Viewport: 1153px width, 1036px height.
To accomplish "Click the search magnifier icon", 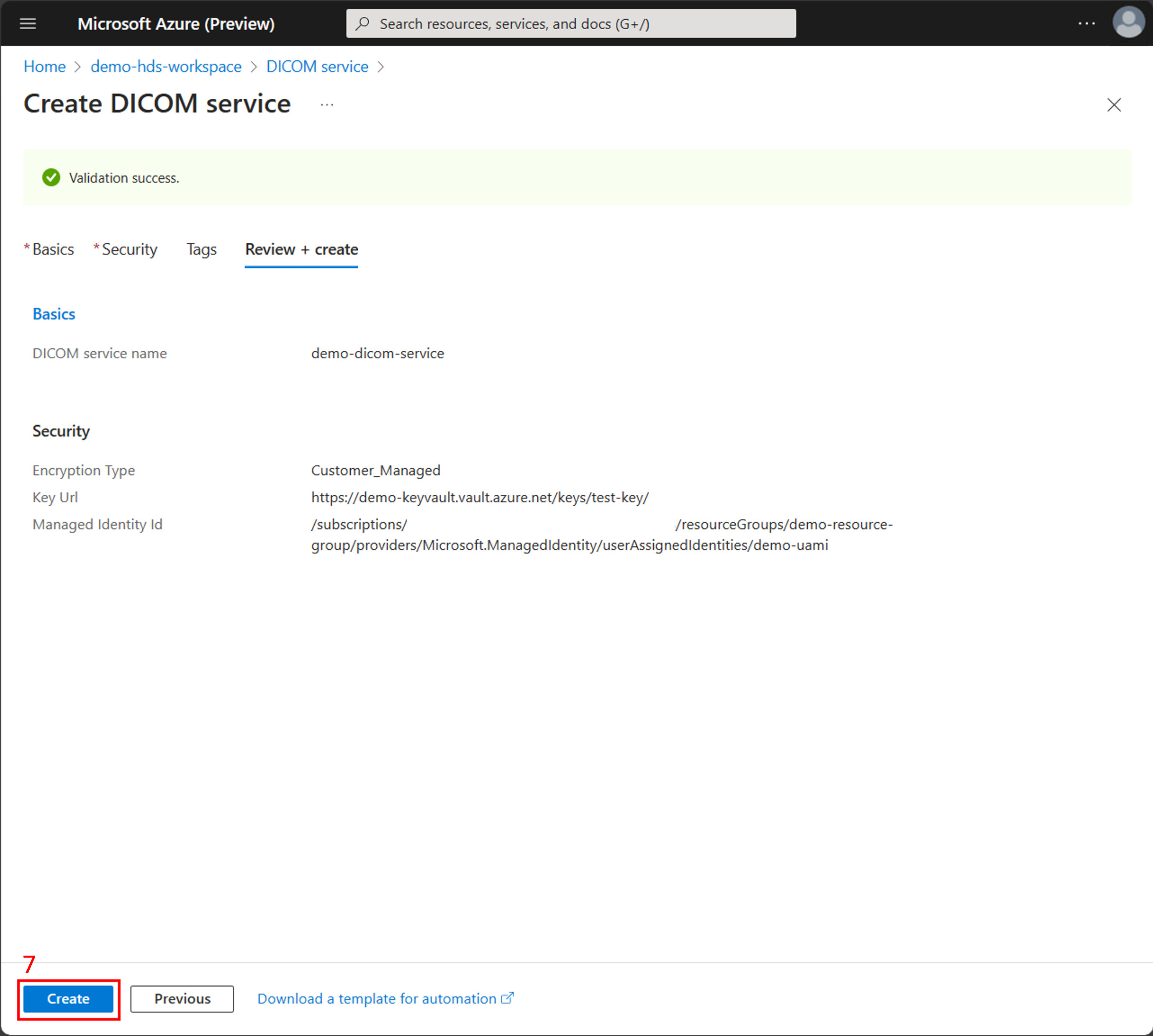I will [362, 24].
